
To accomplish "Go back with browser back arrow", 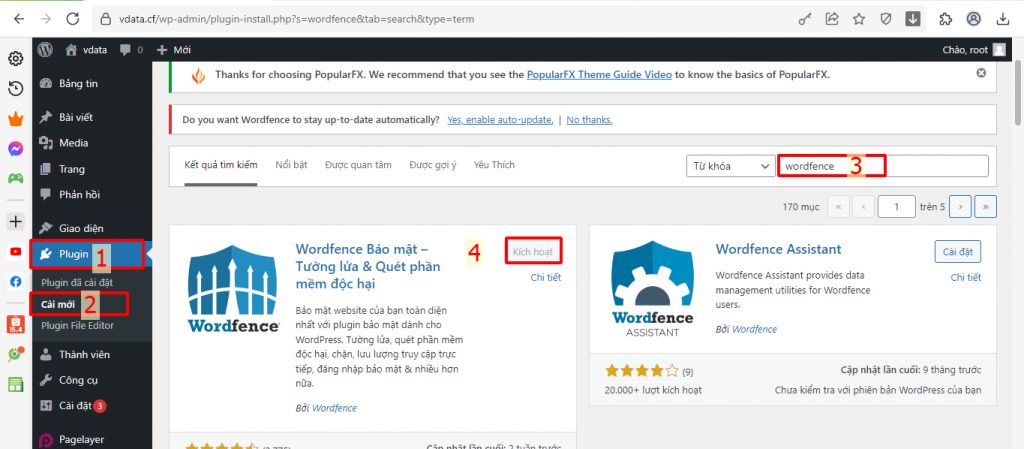I will 19,19.
